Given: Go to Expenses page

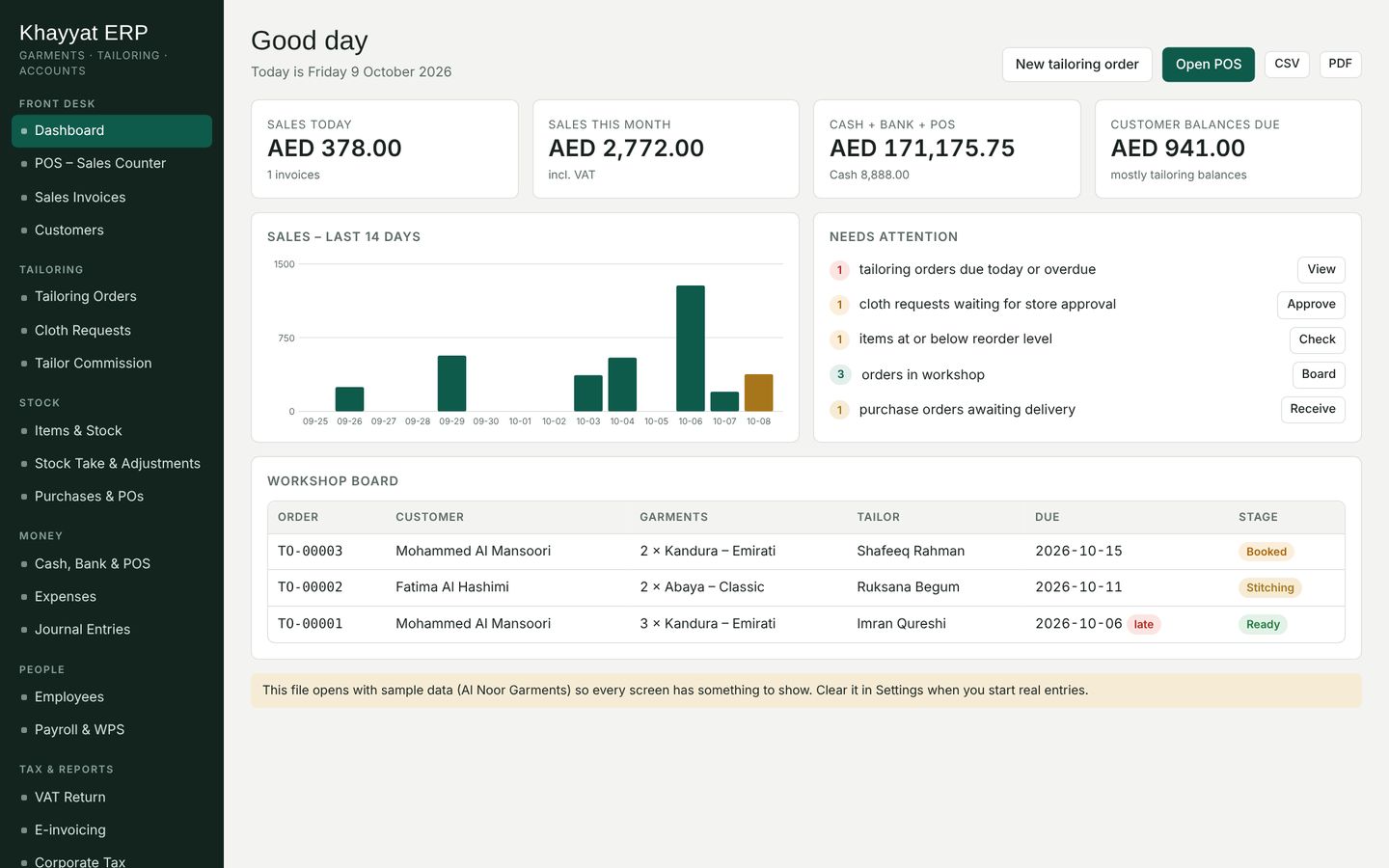Looking at the screenshot, I should (x=112, y=596).
